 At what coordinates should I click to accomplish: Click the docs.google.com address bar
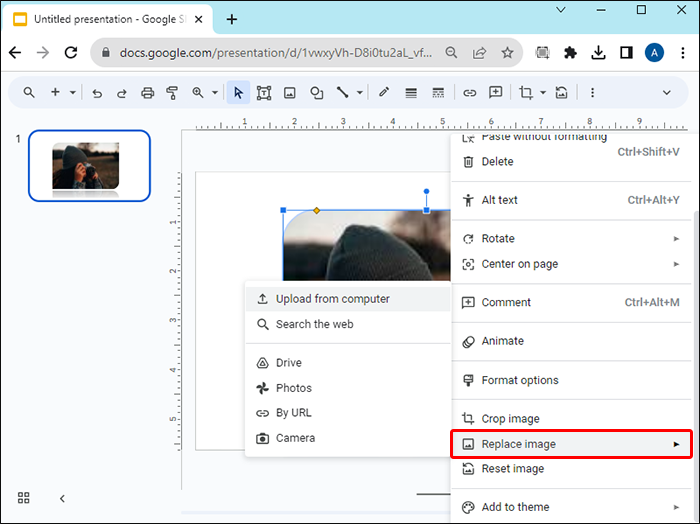point(275,53)
